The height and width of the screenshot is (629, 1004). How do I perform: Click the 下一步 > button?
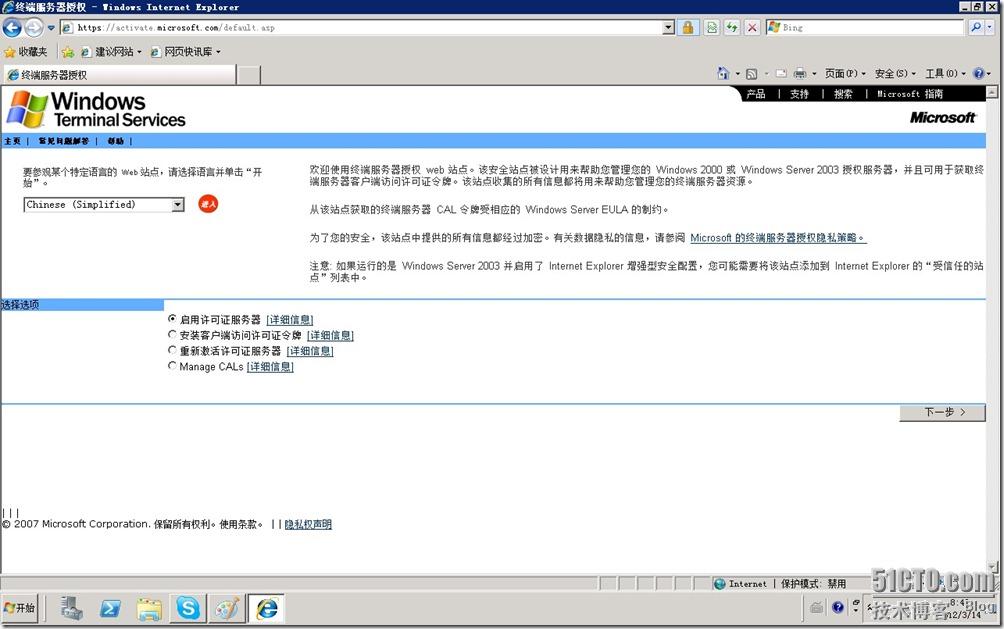coord(942,413)
